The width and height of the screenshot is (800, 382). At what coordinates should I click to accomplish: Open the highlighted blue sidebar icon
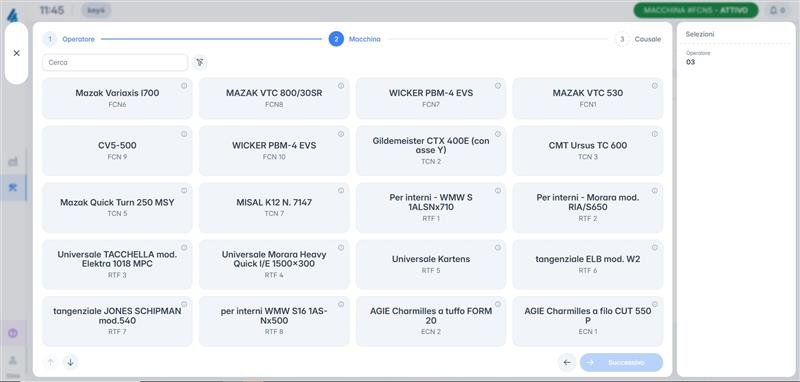pos(13,187)
